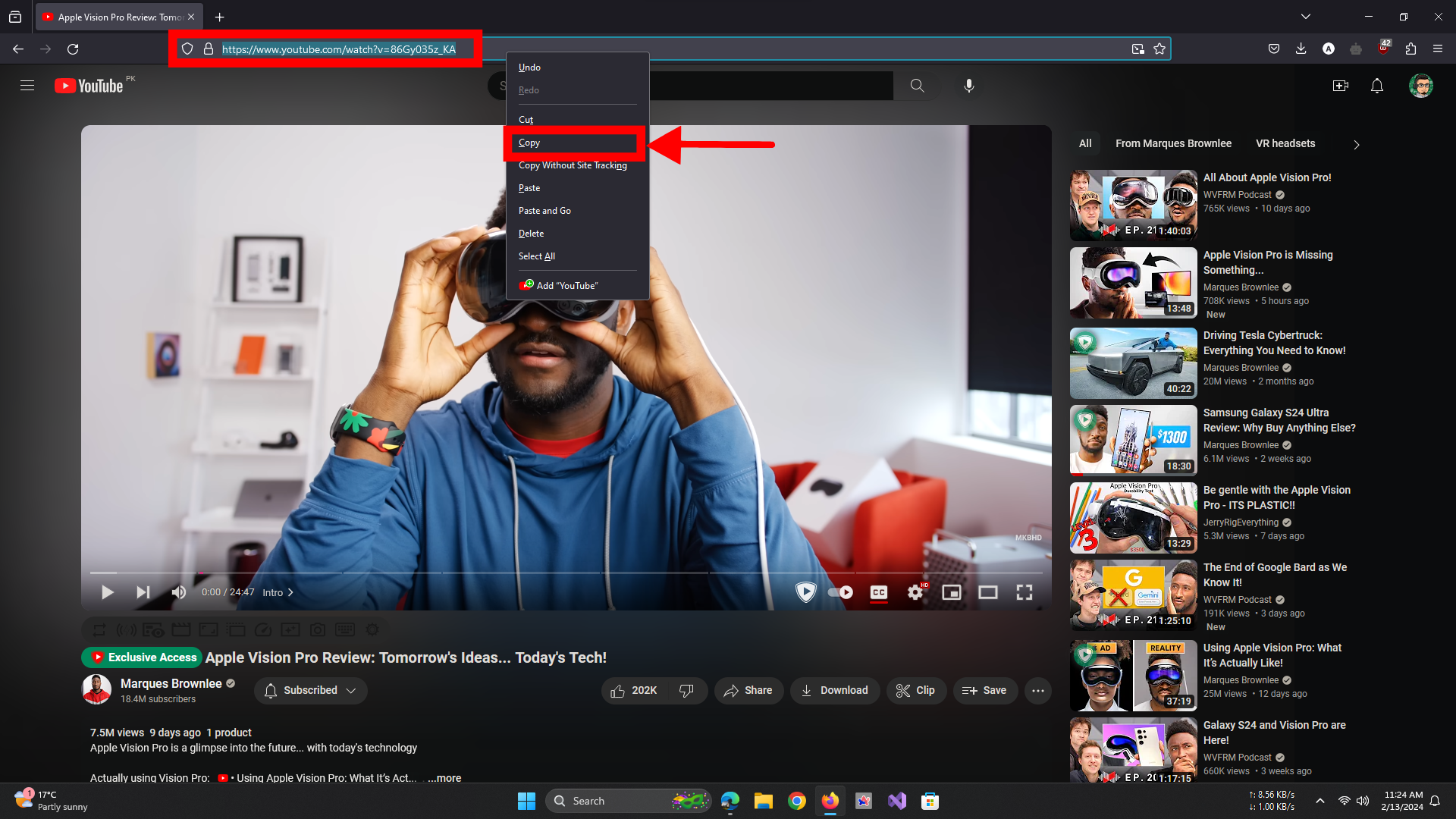The image size is (1456, 819).
Task: Click the Create video camera icon
Action: tap(1340, 86)
